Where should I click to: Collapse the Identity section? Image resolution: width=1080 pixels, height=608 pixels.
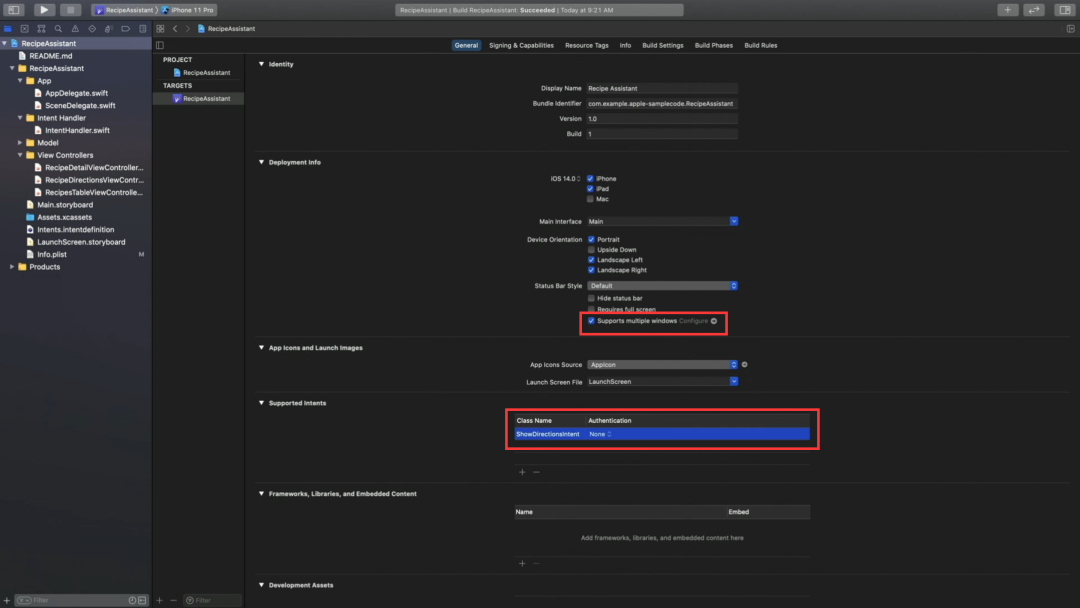(x=262, y=64)
